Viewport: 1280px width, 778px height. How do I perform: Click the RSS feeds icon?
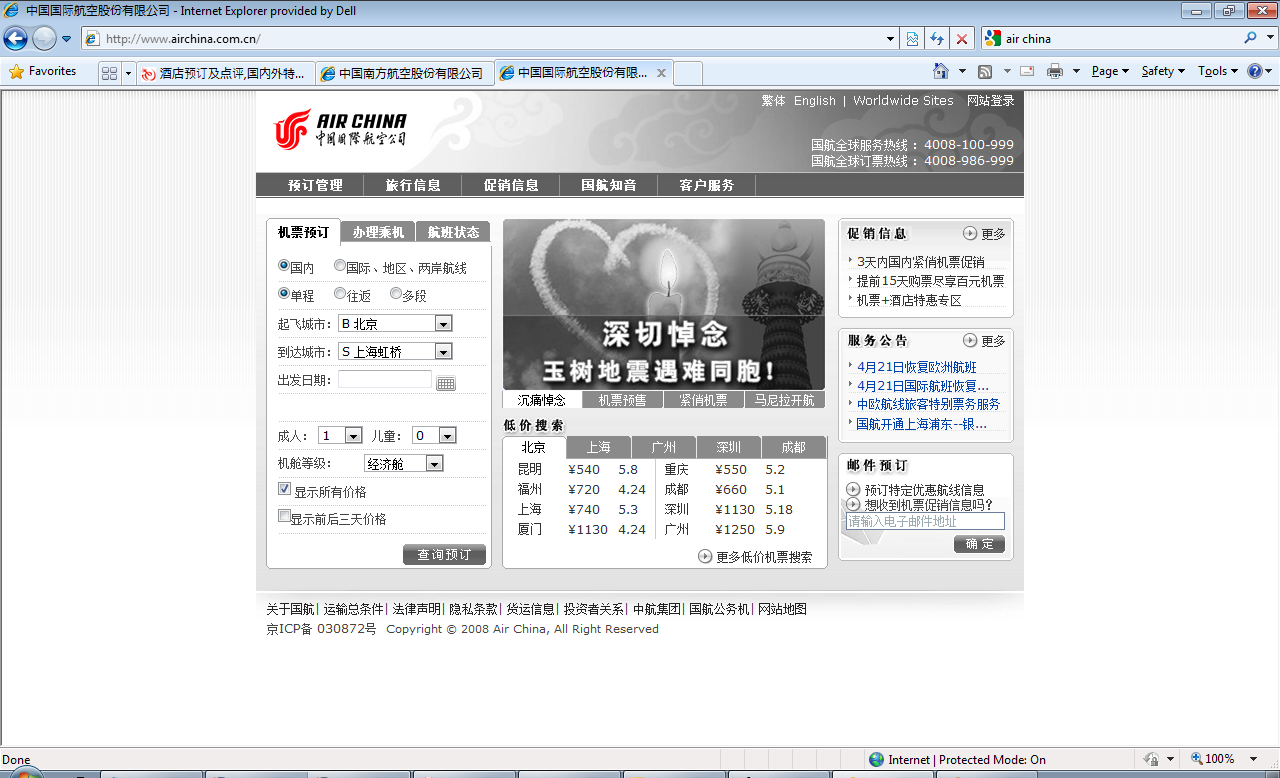(985, 71)
